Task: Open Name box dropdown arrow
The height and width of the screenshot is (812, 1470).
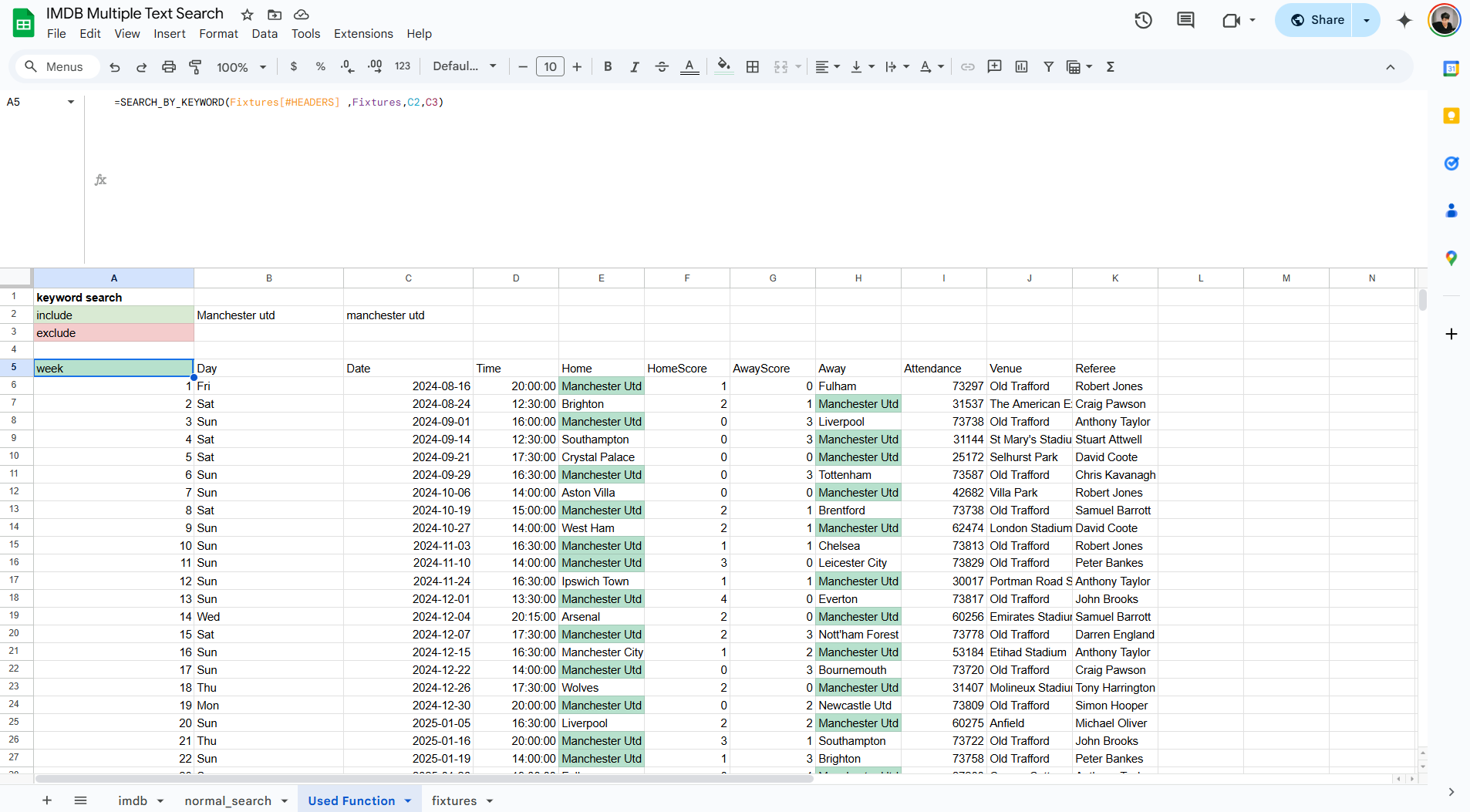Action: [71, 102]
